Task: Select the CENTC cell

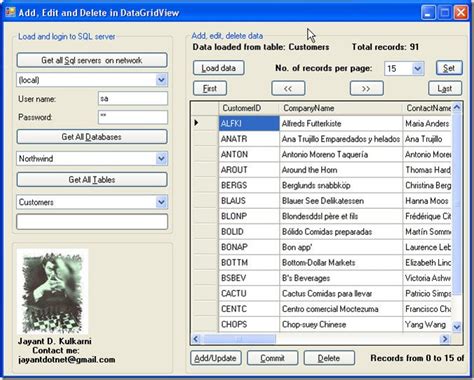Action: point(249,309)
